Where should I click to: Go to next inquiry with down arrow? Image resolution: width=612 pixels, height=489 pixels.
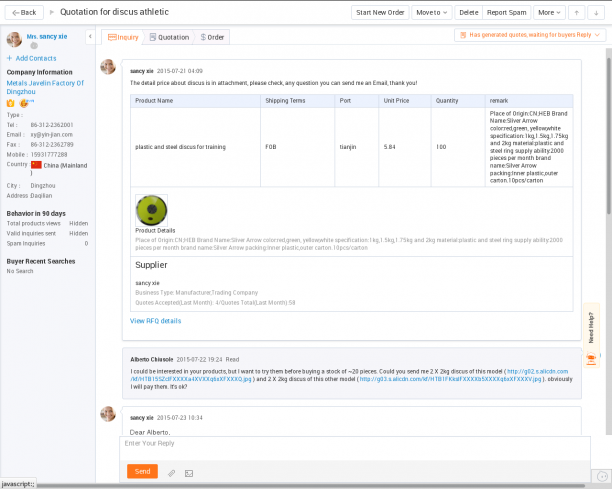pyautogui.click(x=596, y=12)
